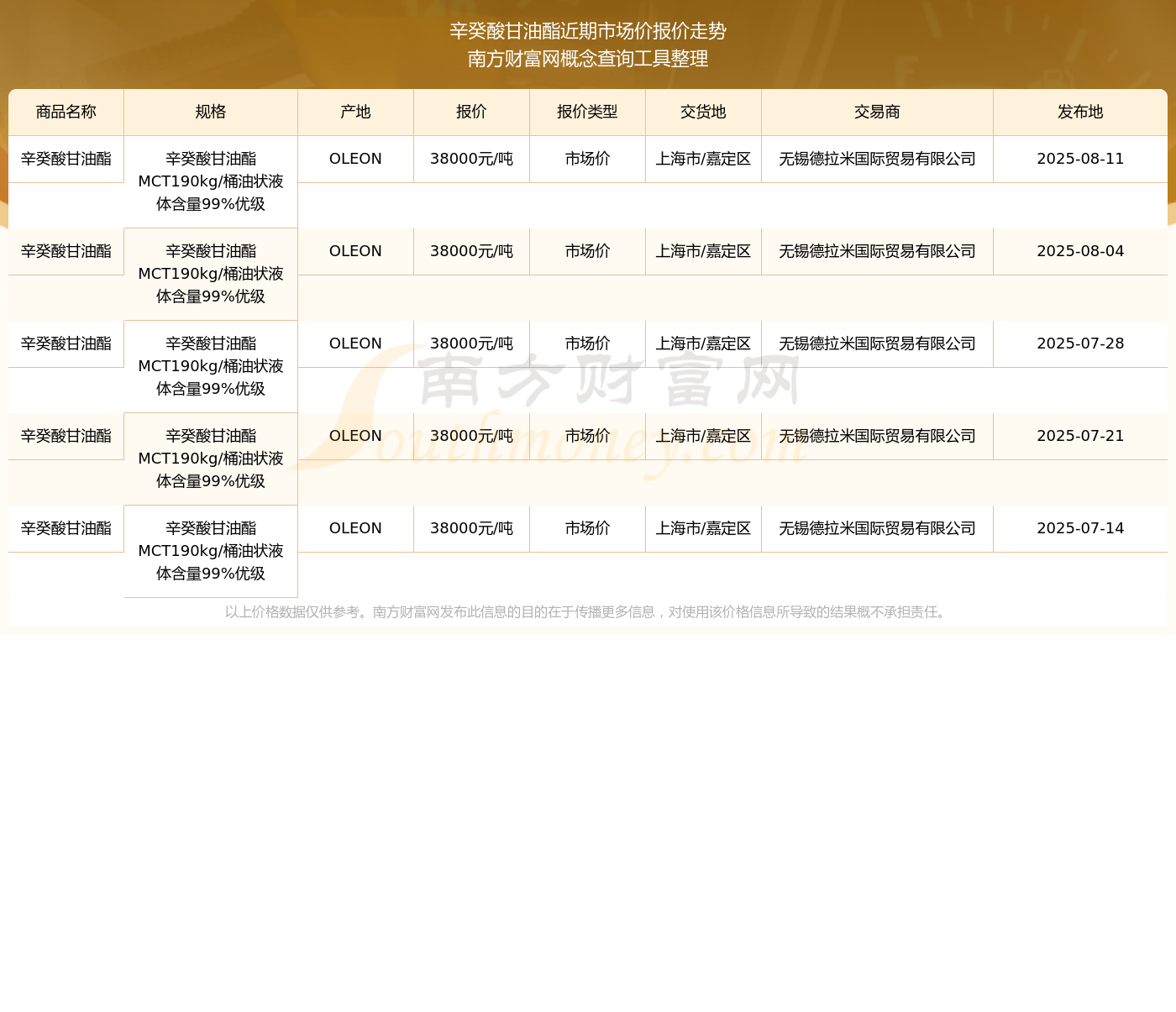Pick OLEON in the 2025-07-21 row

[x=356, y=436]
